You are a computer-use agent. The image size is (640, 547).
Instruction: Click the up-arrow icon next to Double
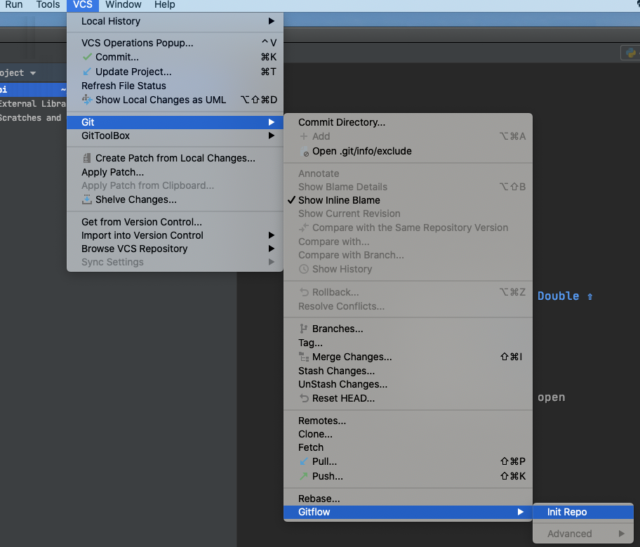(x=590, y=297)
